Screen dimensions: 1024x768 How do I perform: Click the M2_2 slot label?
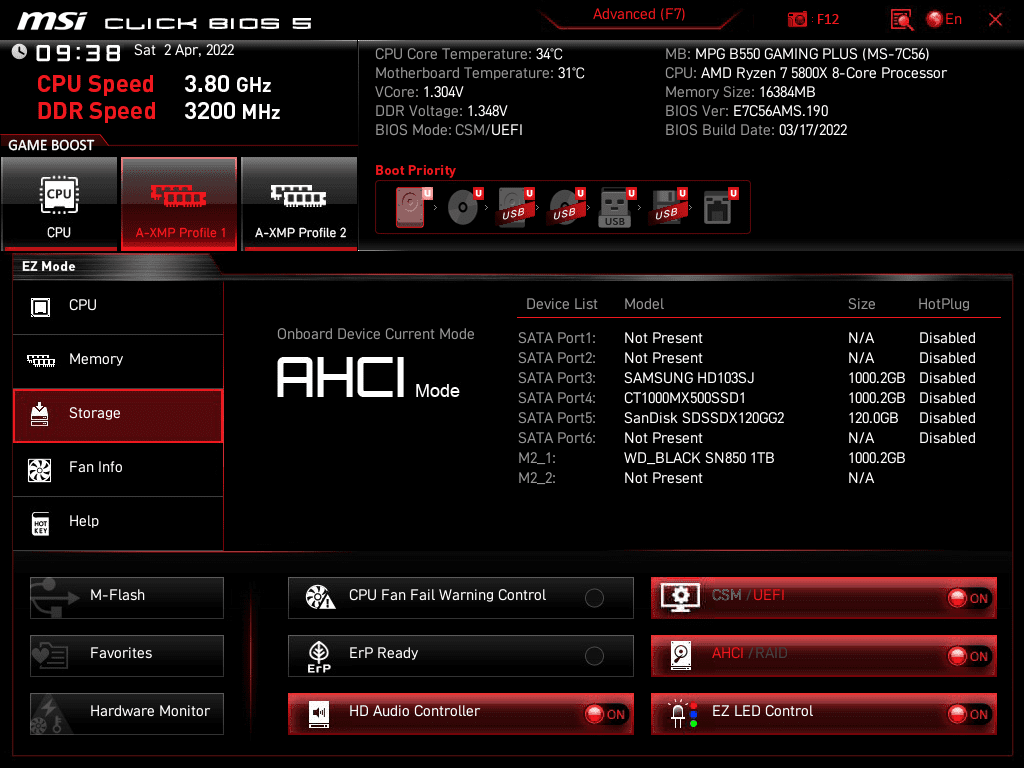click(537, 479)
